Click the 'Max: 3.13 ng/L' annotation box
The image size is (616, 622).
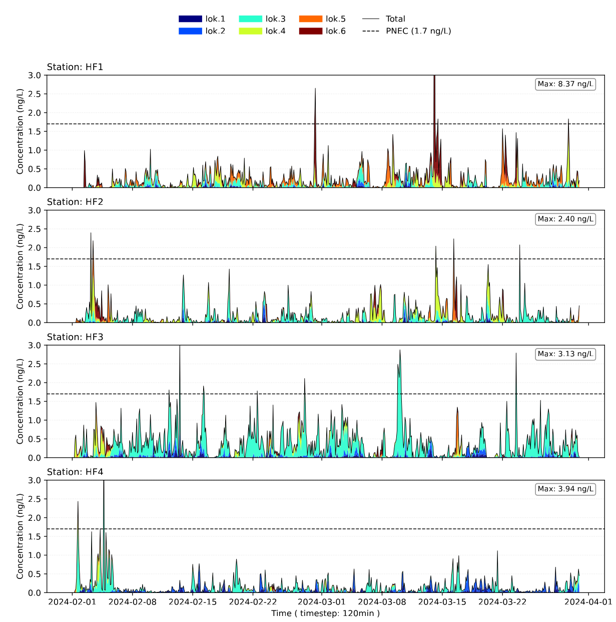(x=565, y=354)
